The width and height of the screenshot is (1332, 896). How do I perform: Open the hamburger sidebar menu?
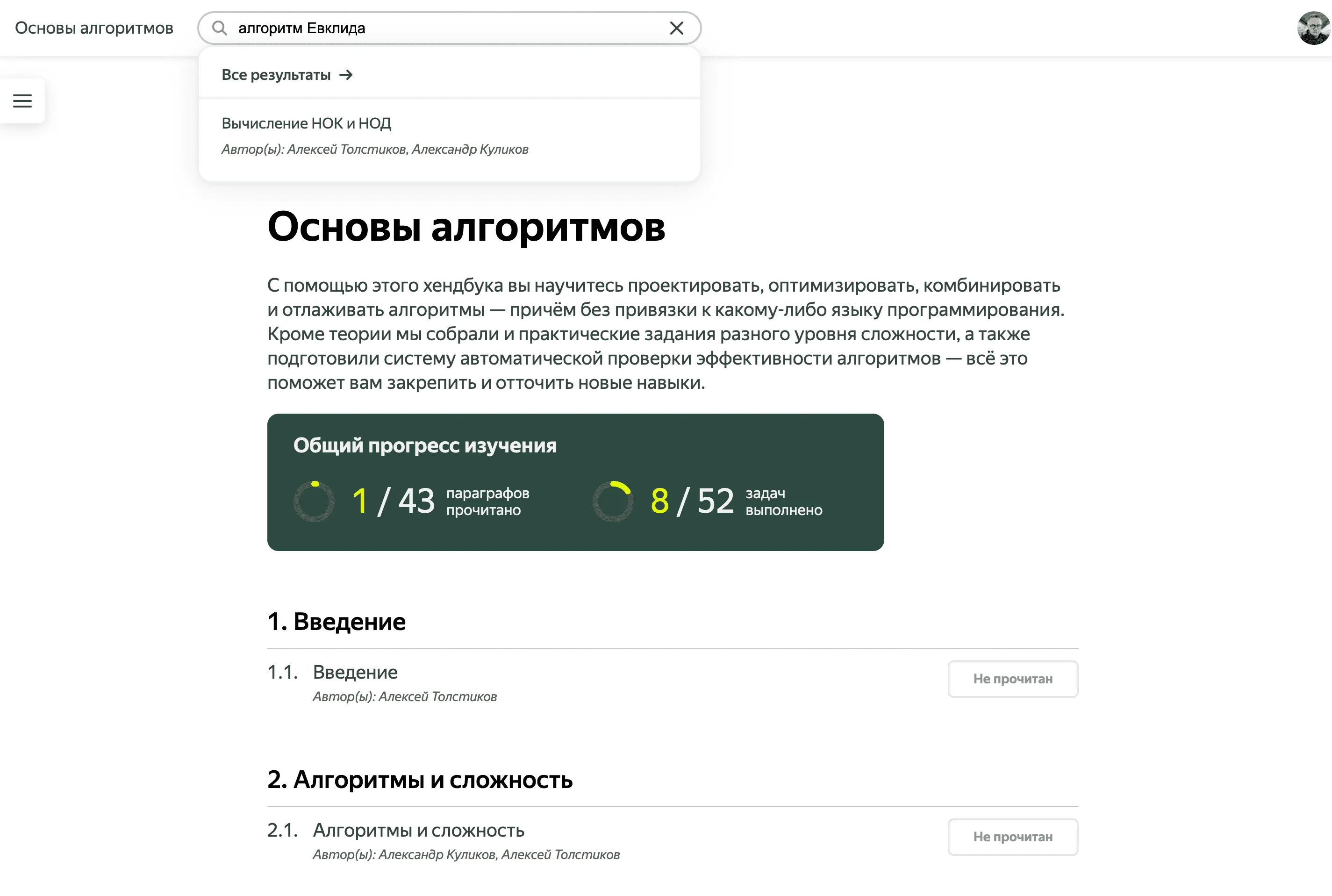pos(22,100)
